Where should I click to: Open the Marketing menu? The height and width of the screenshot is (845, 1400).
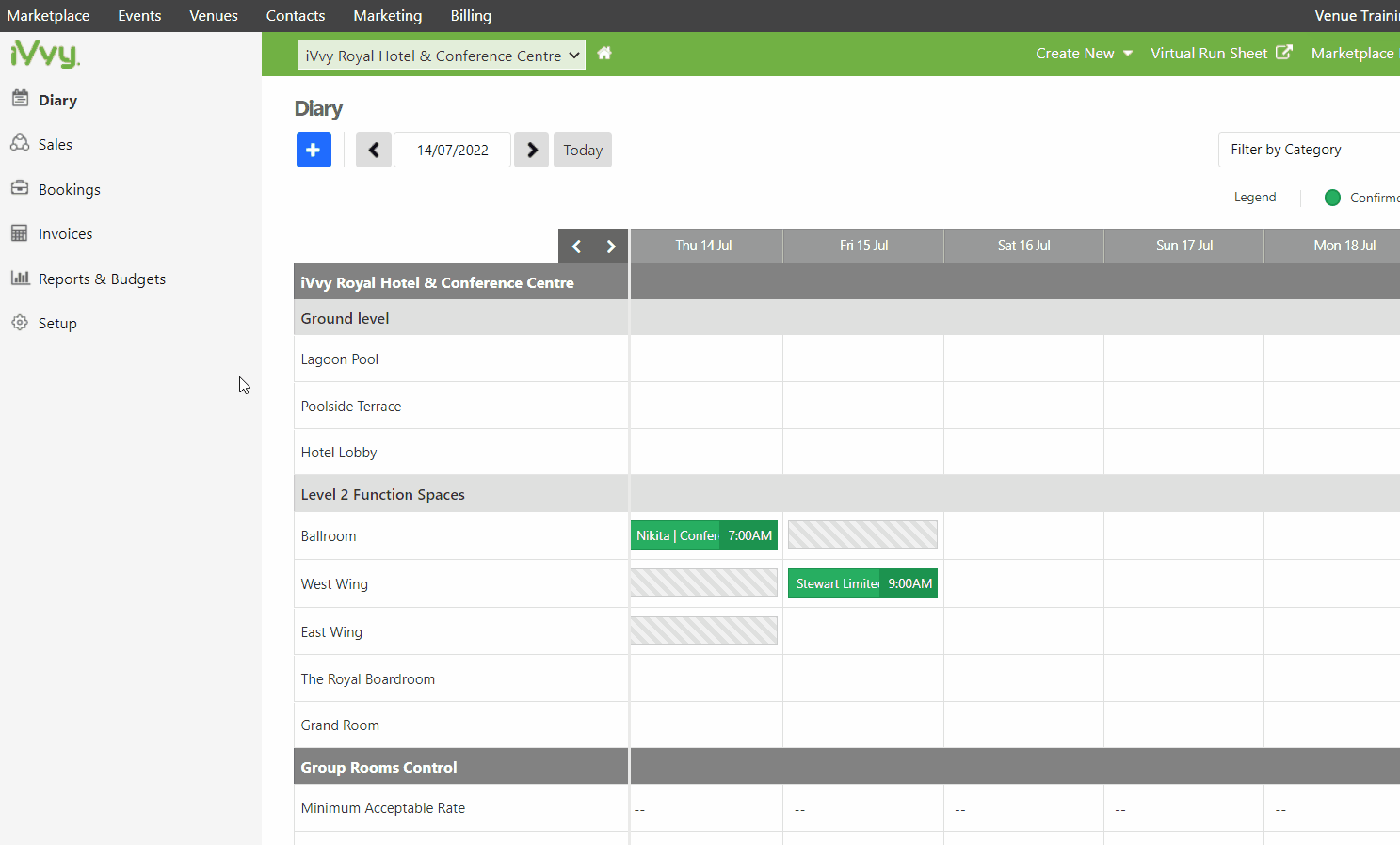(x=387, y=15)
